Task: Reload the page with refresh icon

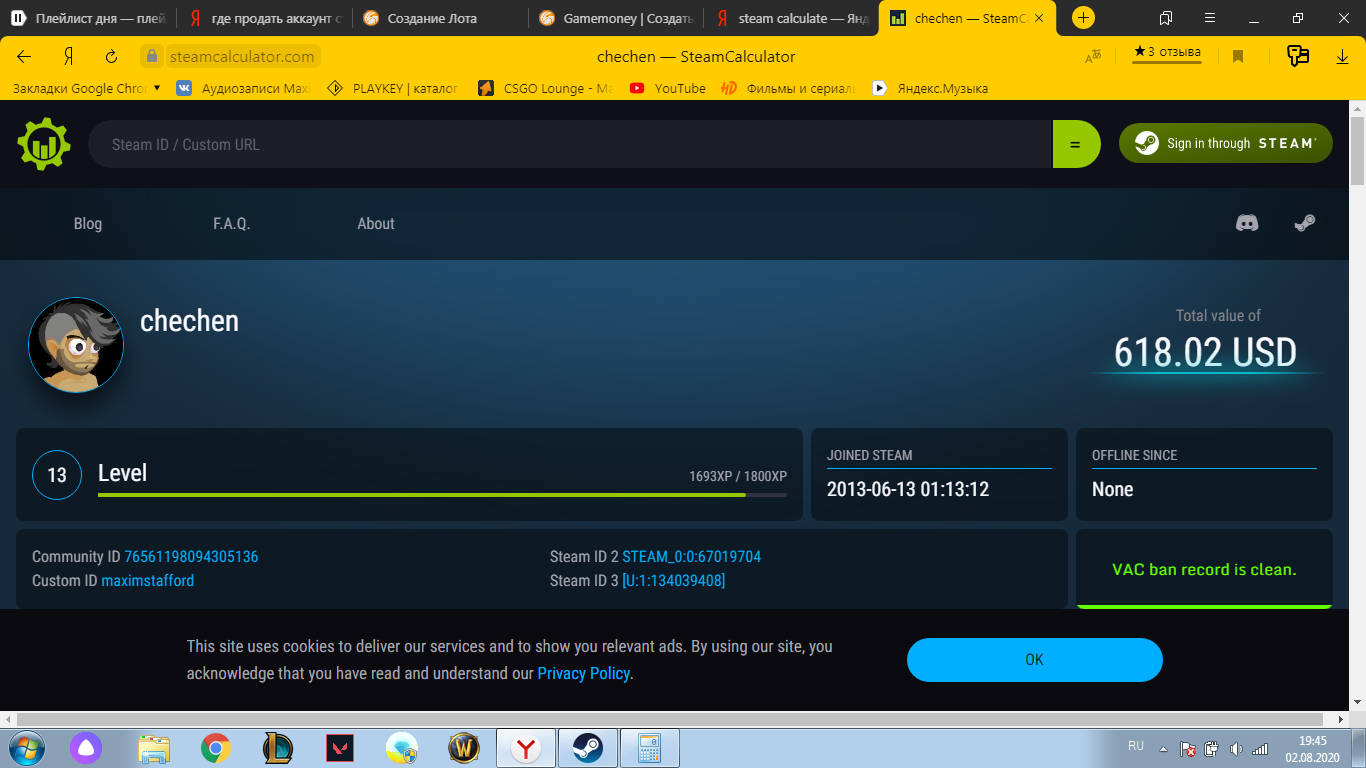Action: click(111, 57)
